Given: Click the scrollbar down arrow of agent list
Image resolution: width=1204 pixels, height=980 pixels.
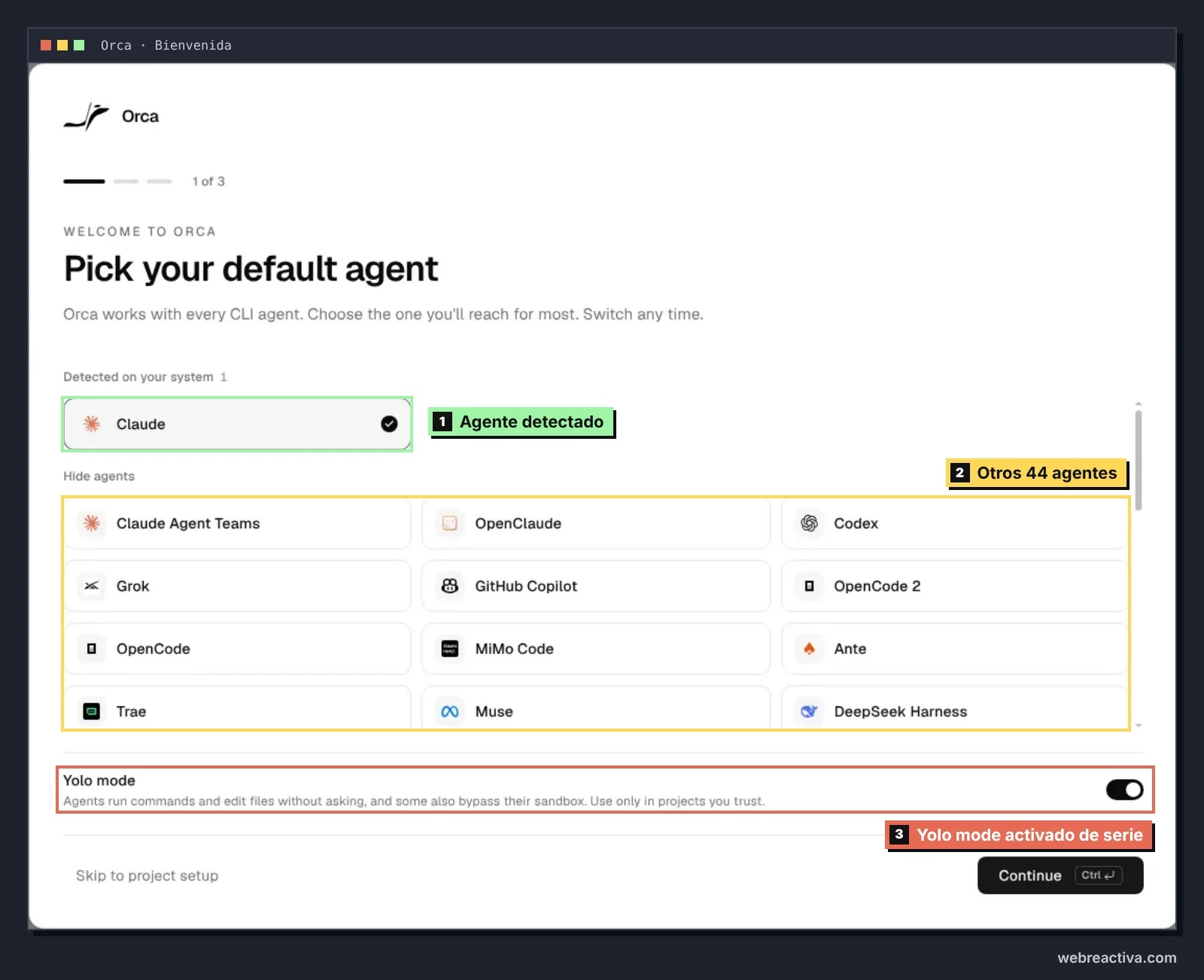Looking at the screenshot, I should (1139, 726).
